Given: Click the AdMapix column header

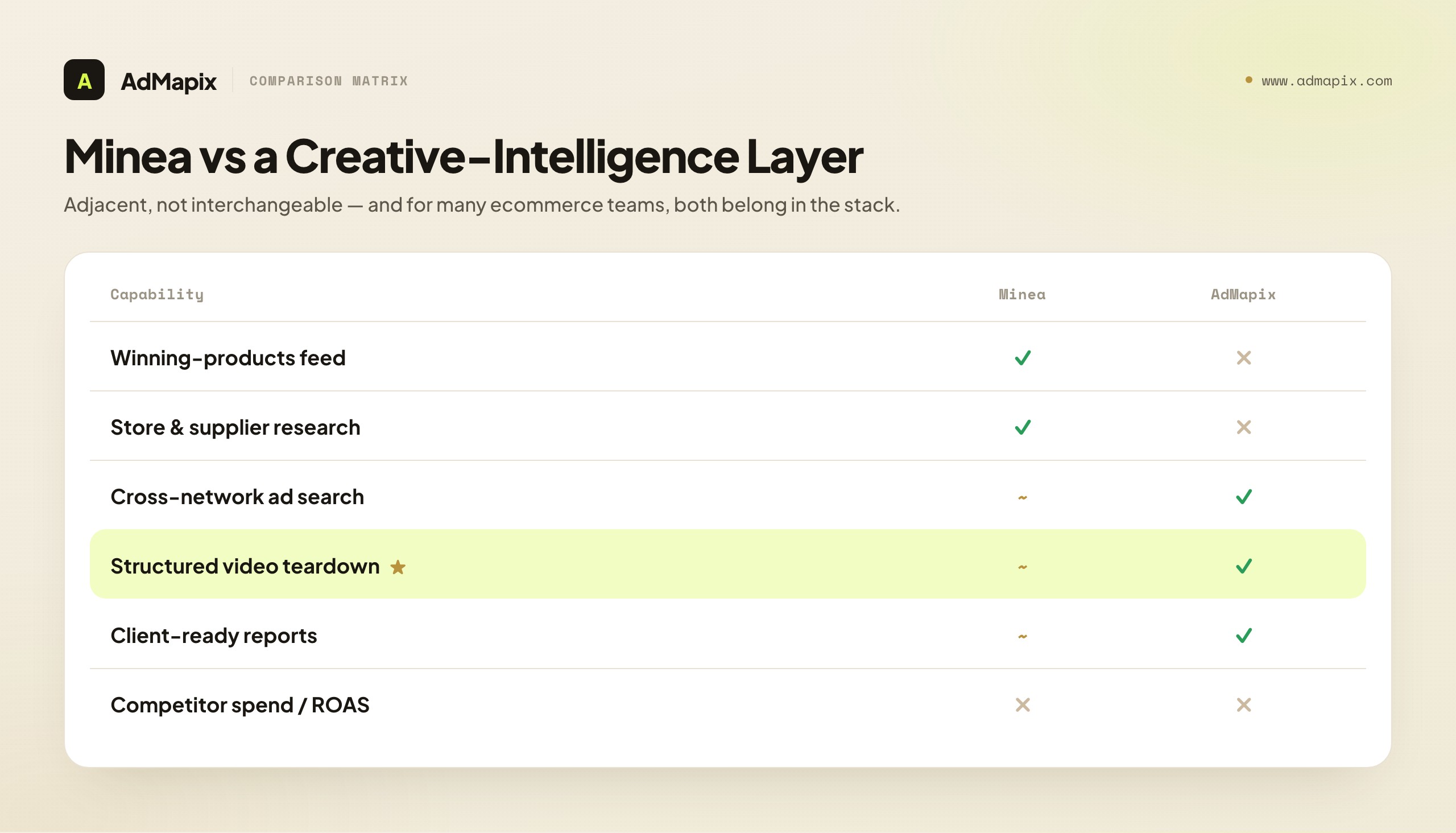Looking at the screenshot, I should (1243, 294).
